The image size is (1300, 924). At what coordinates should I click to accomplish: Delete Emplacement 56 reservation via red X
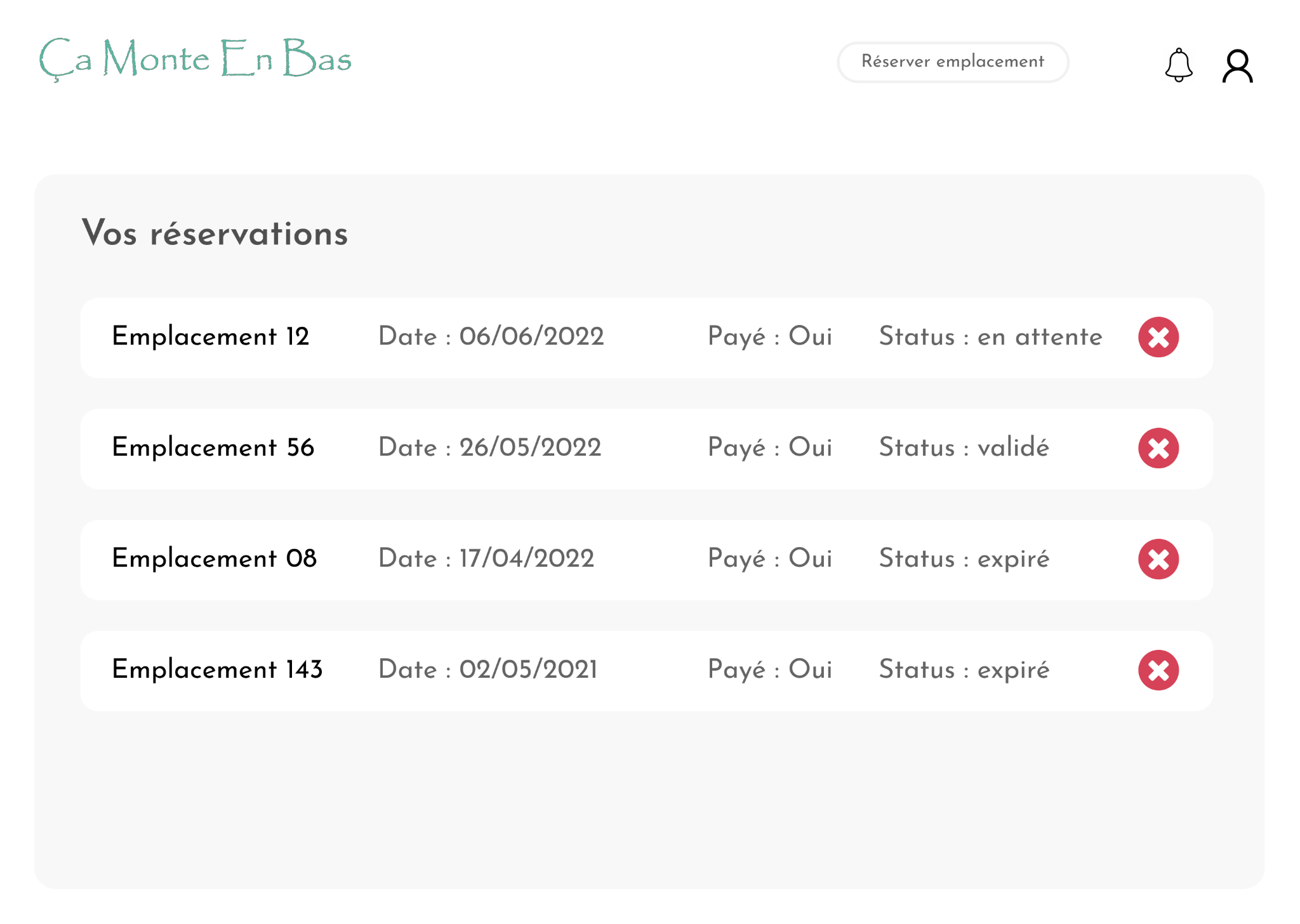(x=1158, y=448)
